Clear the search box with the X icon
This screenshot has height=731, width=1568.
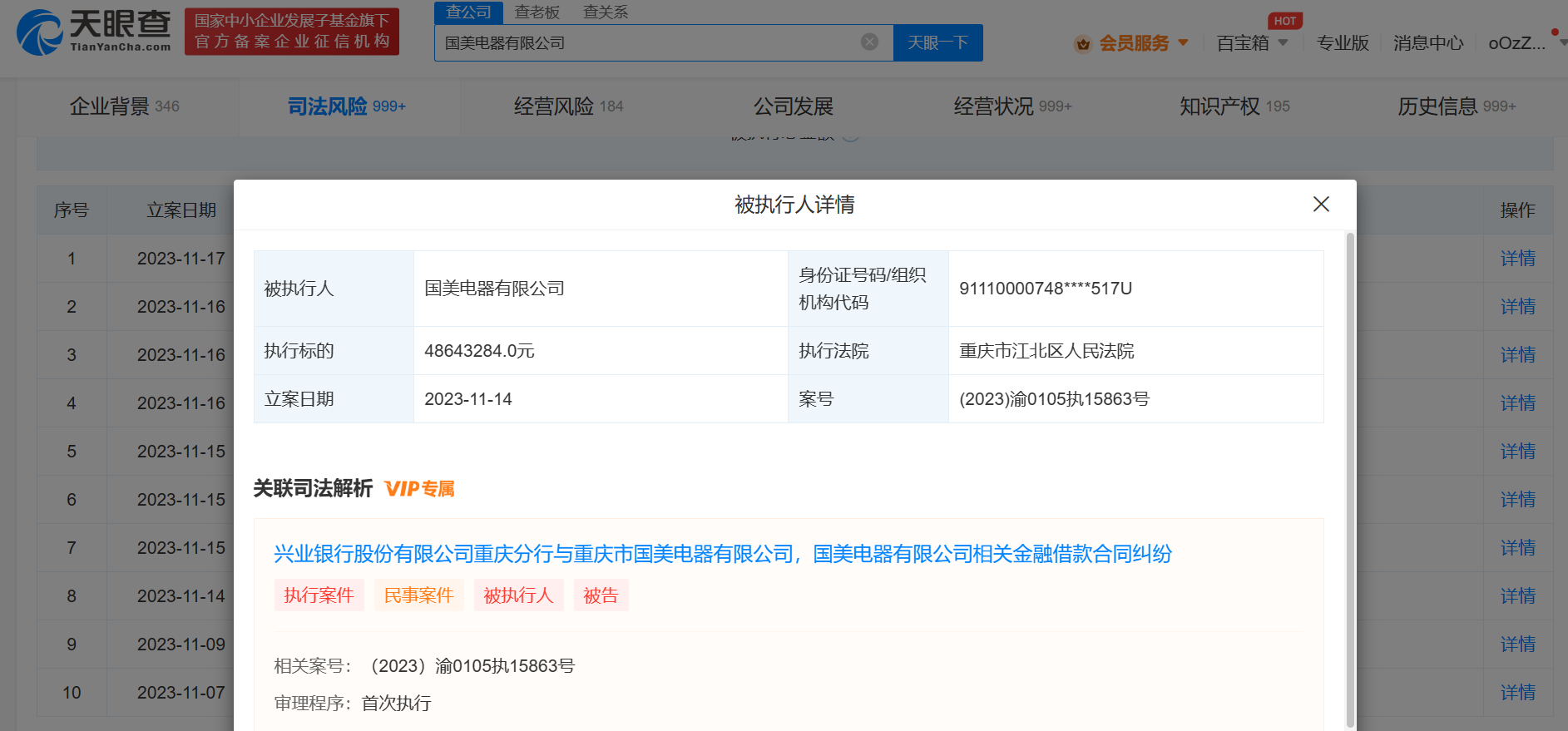869,42
